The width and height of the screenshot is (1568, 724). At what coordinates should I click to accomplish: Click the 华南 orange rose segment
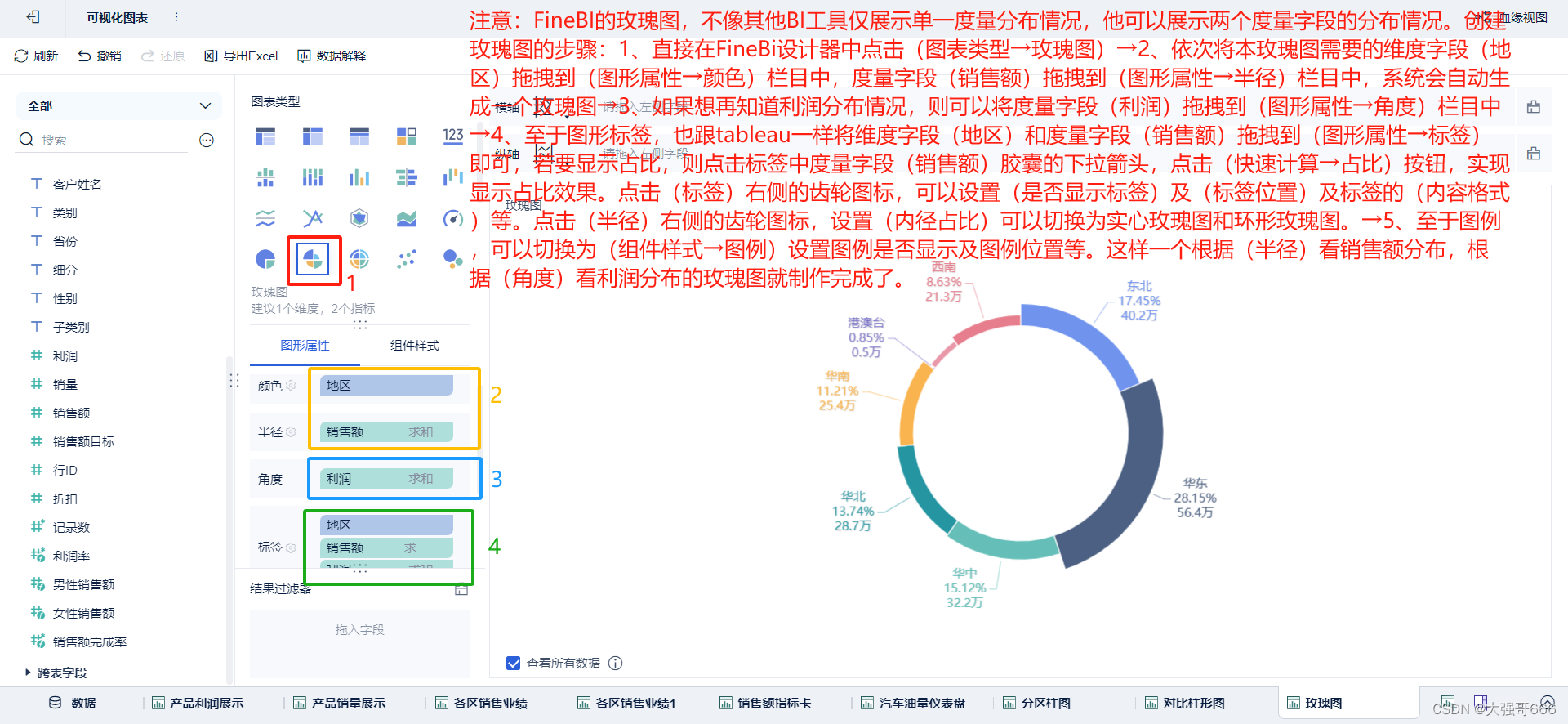point(912,404)
